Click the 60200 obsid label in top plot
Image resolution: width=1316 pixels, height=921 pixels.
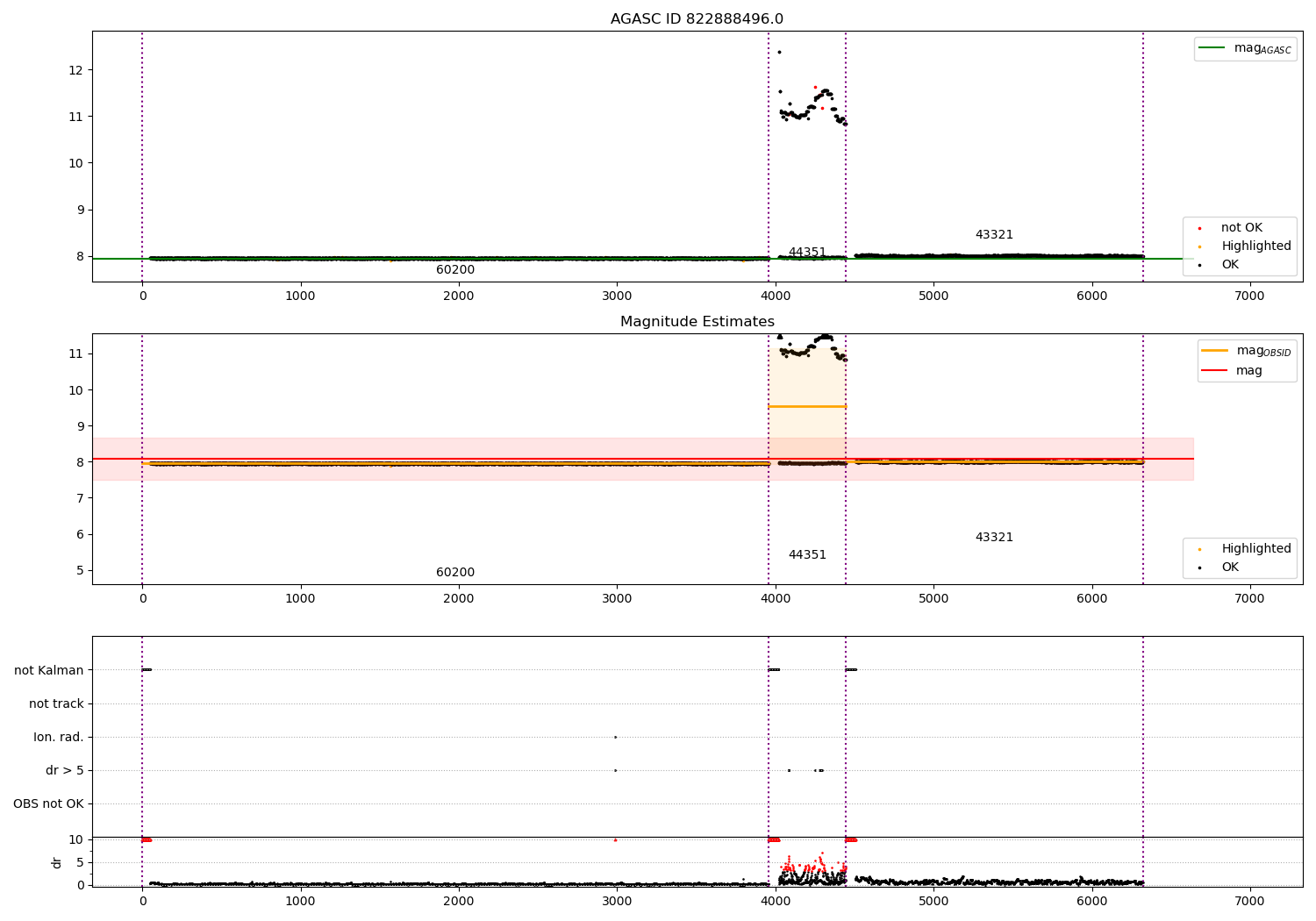455,270
